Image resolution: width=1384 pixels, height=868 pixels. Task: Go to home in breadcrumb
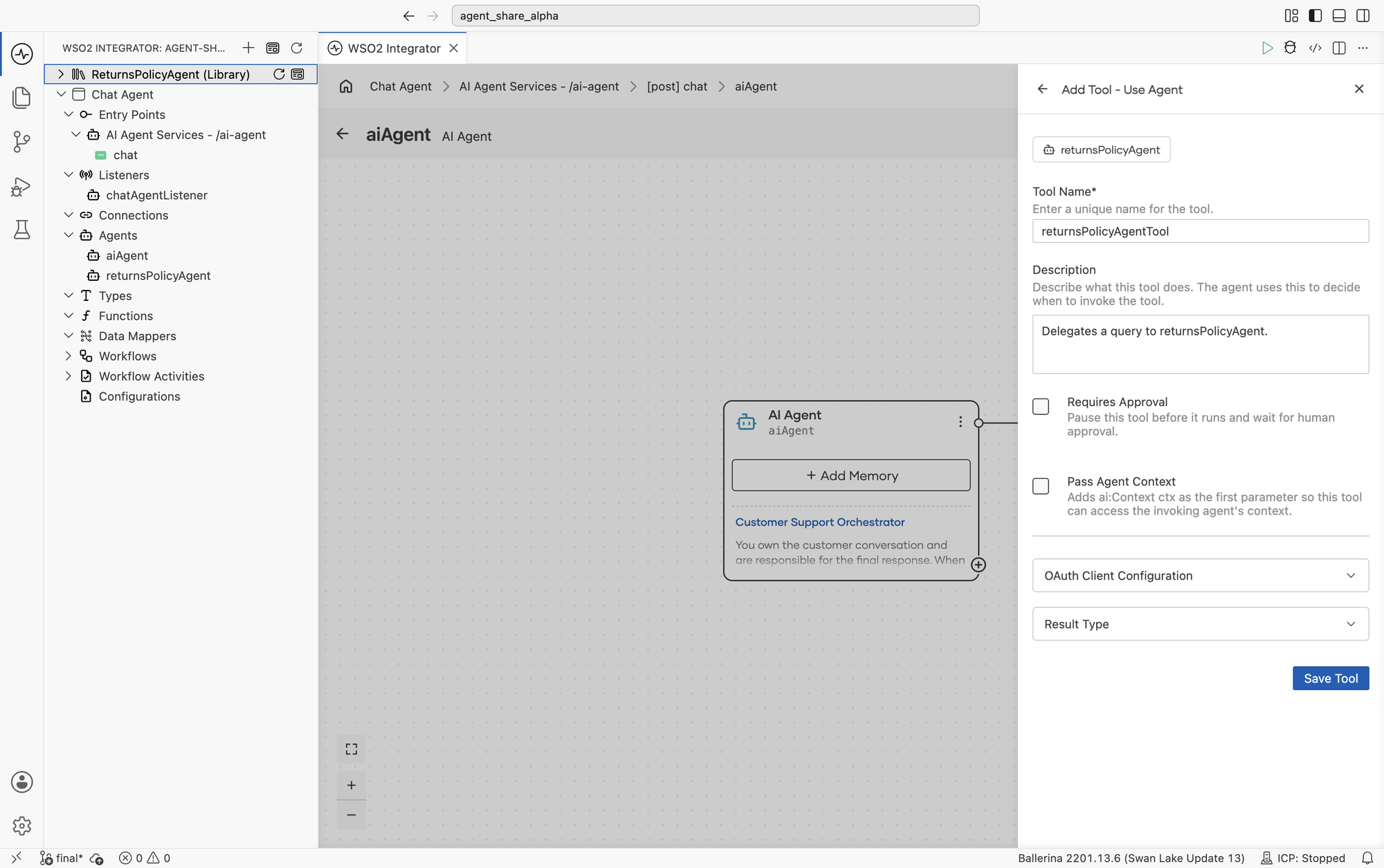click(x=346, y=86)
